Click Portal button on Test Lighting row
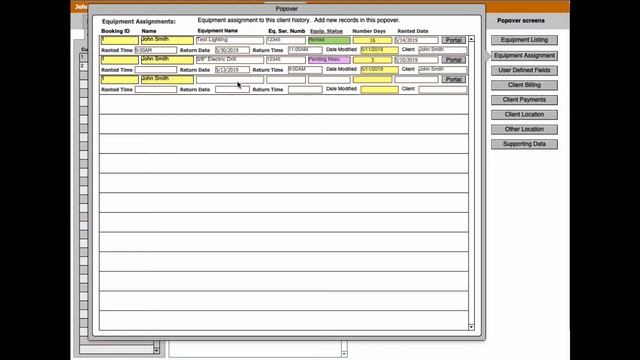The image size is (640, 360). click(453, 40)
